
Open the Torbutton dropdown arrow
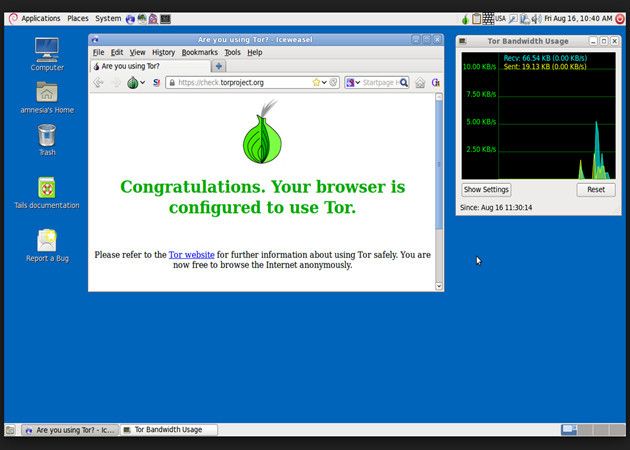pos(143,83)
